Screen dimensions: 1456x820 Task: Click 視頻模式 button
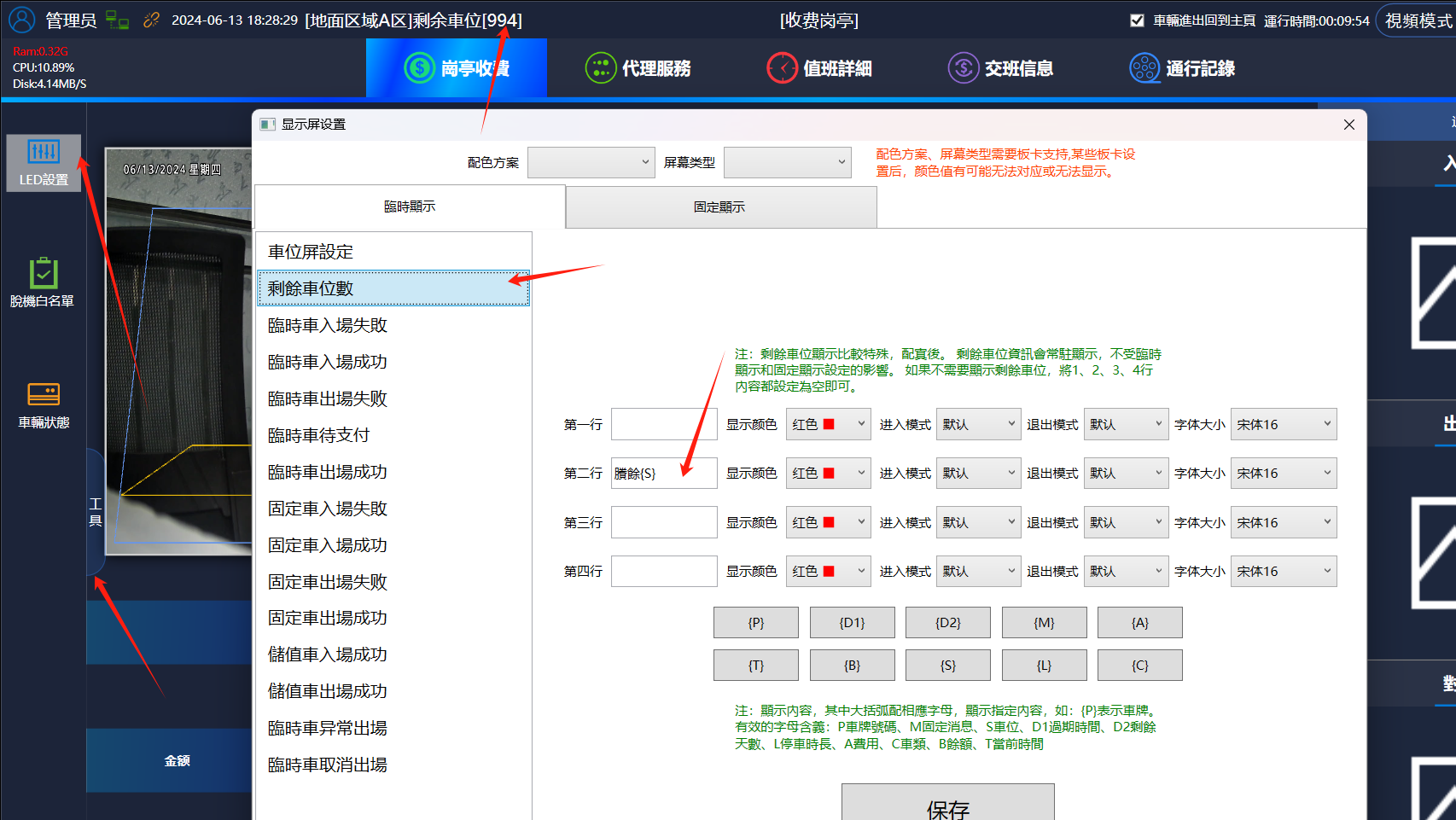tap(1418, 20)
